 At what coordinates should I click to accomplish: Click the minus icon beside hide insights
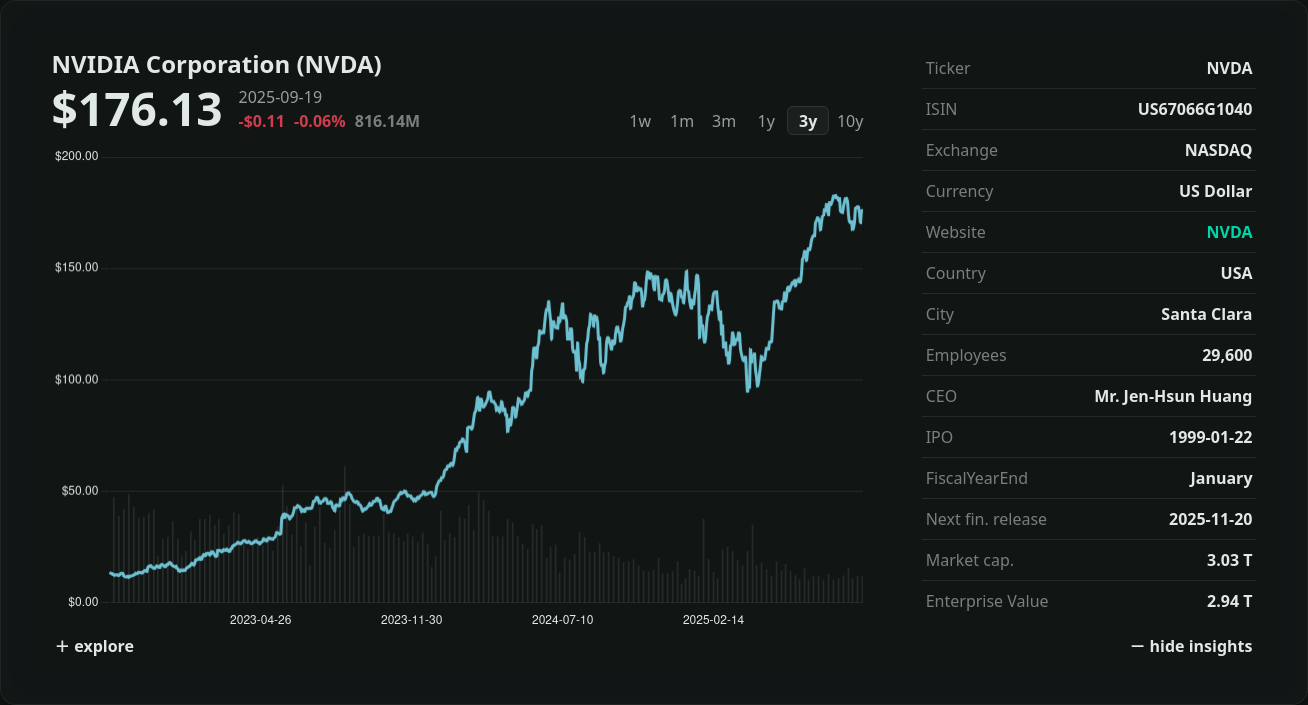click(x=1137, y=646)
